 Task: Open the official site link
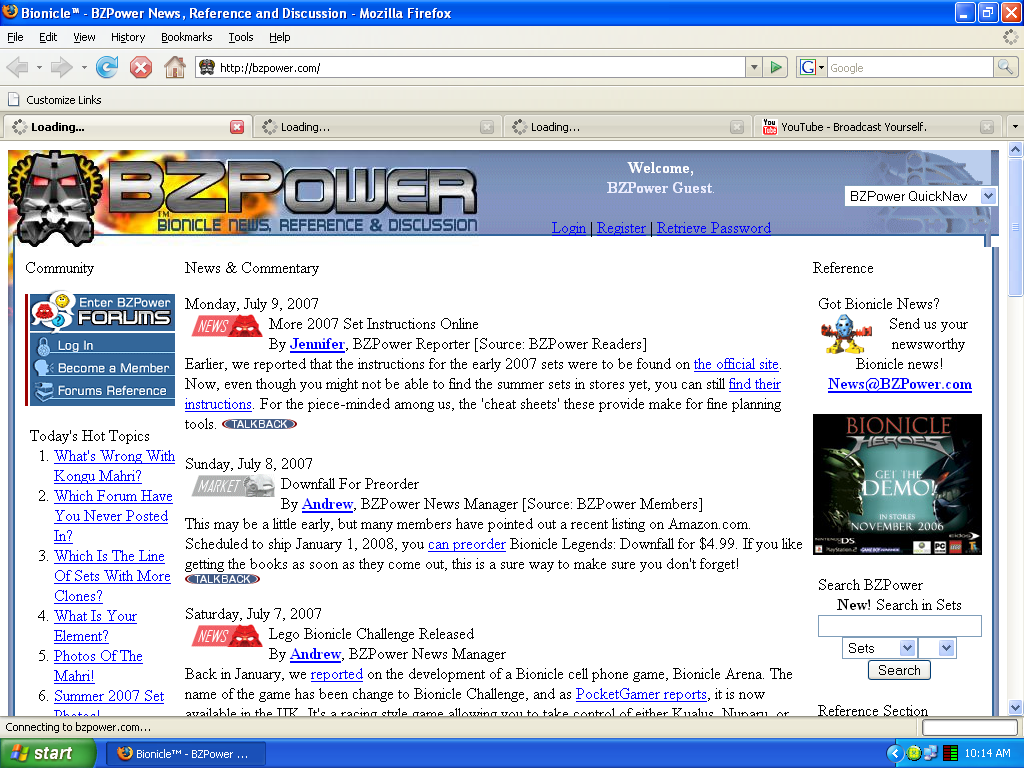click(736, 364)
